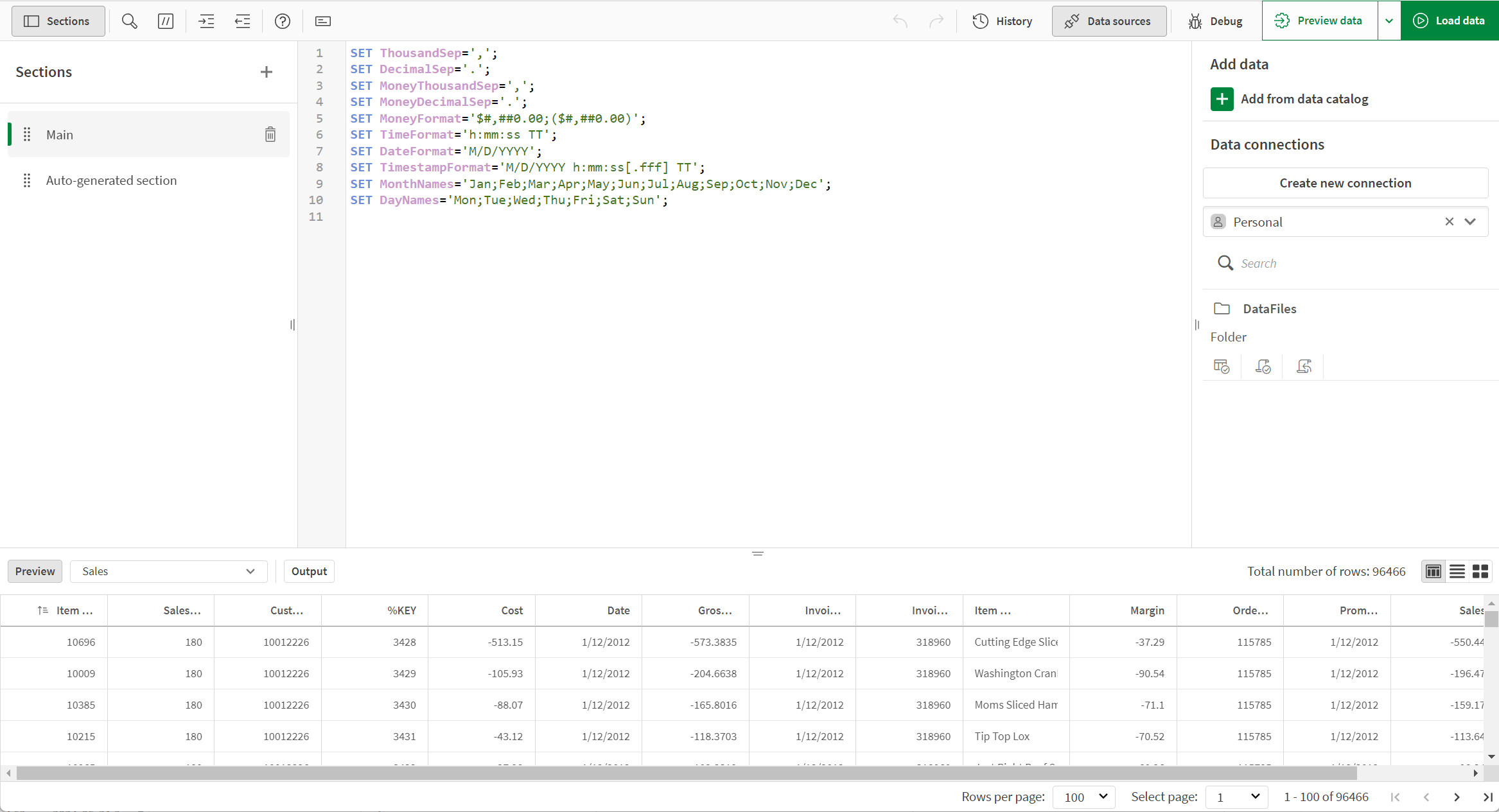This screenshot has width=1499, height=812.
Task: Open the History panel
Action: click(x=1003, y=21)
